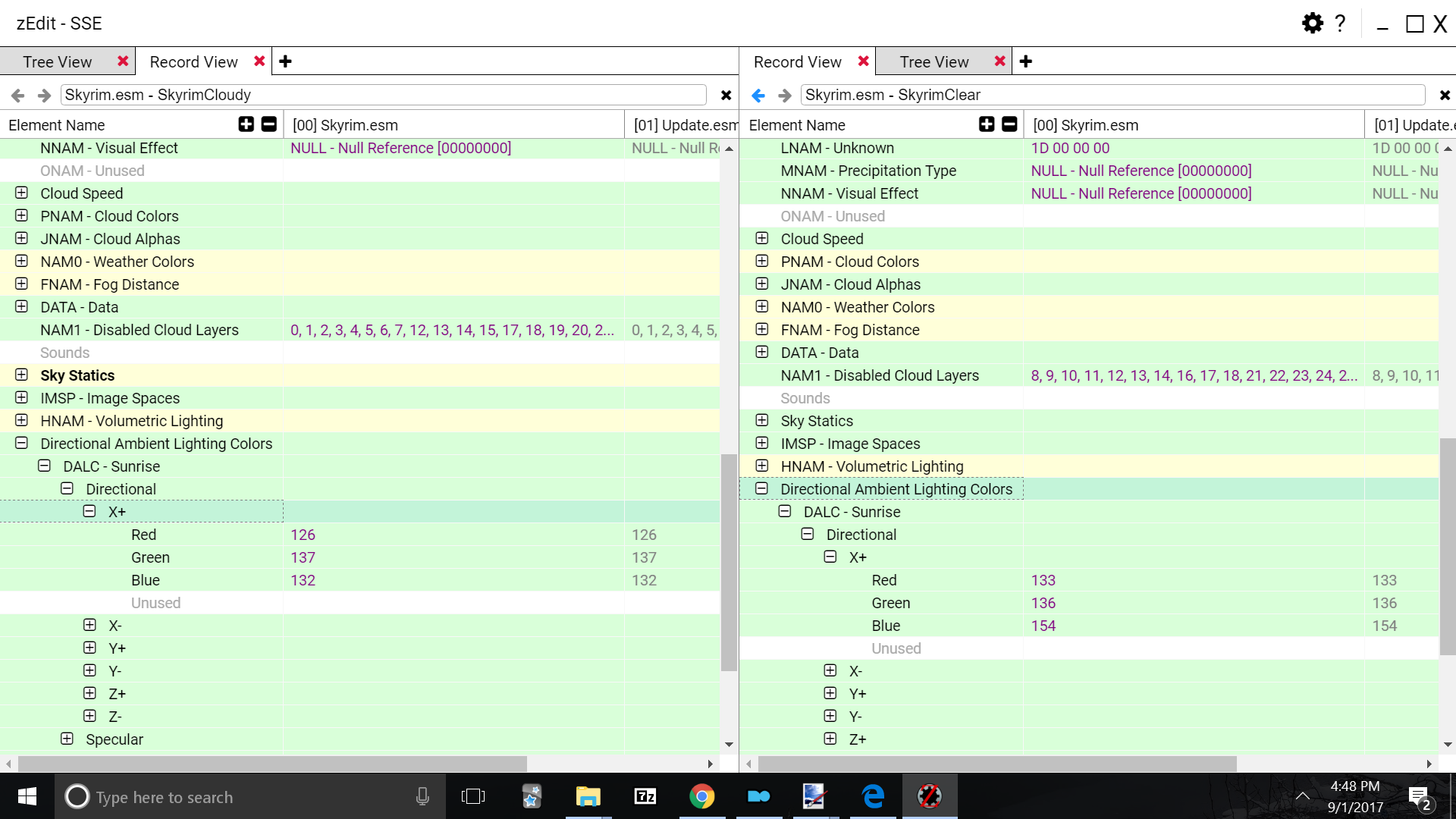Select LNAM - Unknown row
The height and width of the screenshot is (819, 1456).
1089,148
